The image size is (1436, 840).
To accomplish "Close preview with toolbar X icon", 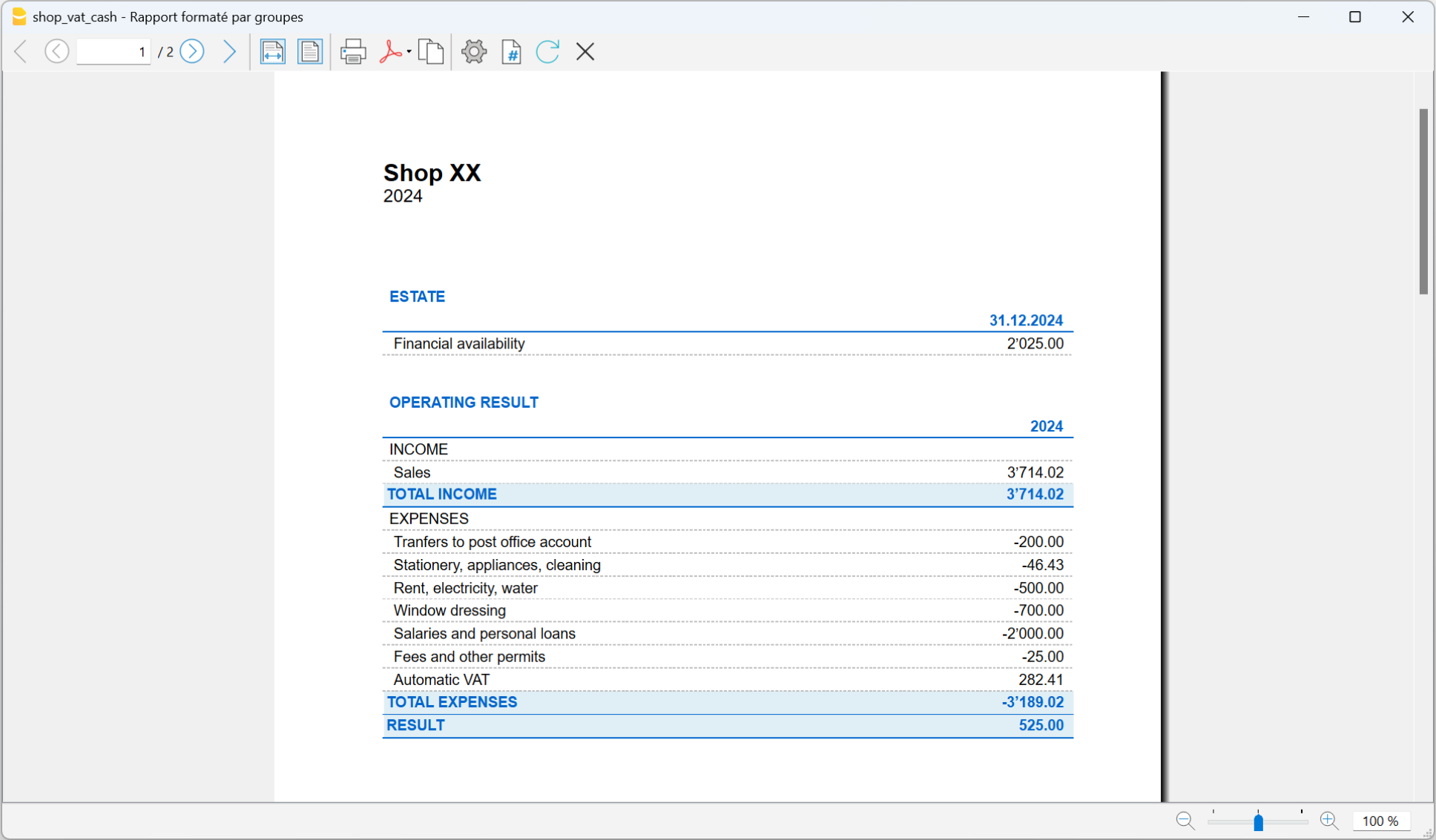I will pyautogui.click(x=585, y=52).
